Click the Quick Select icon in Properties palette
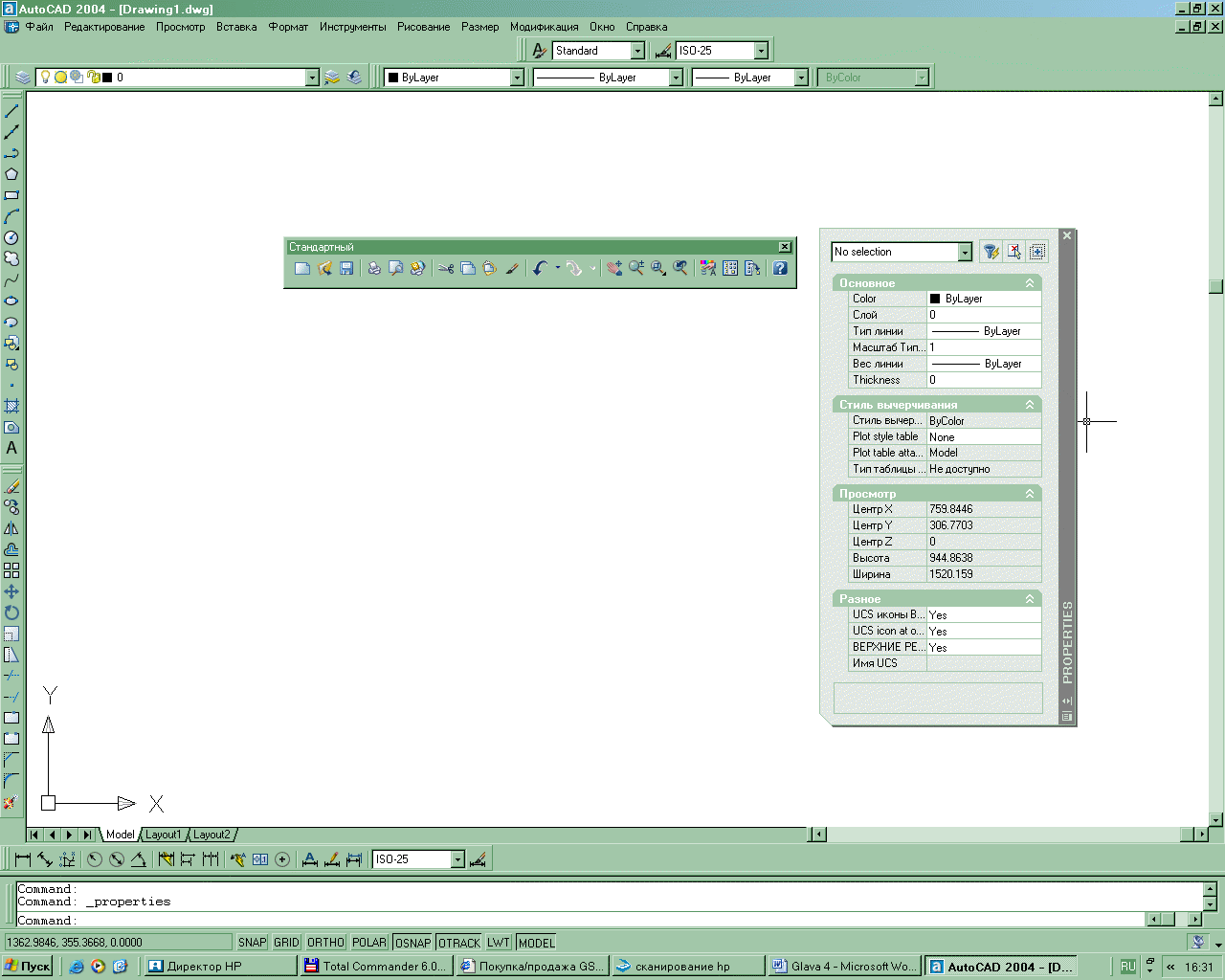The image size is (1225, 980). tap(991, 252)
